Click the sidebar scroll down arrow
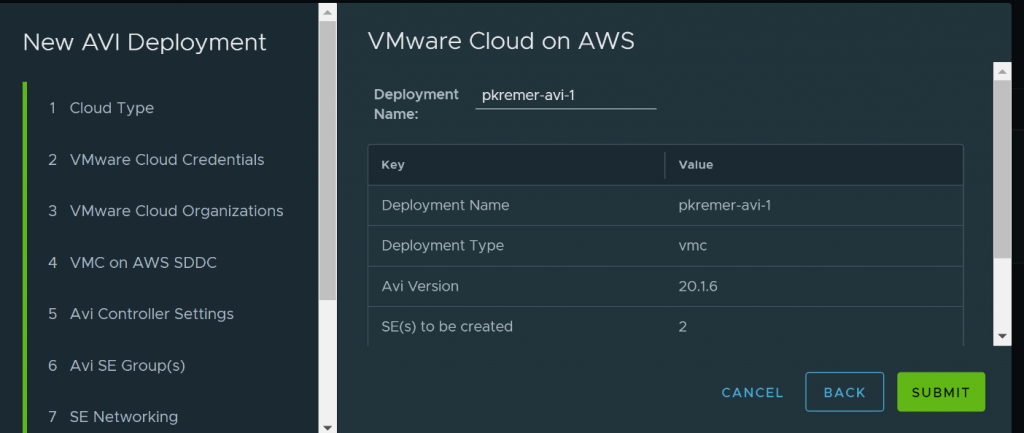The width and height of the screenshot is (1024, 433). [327, 426]
